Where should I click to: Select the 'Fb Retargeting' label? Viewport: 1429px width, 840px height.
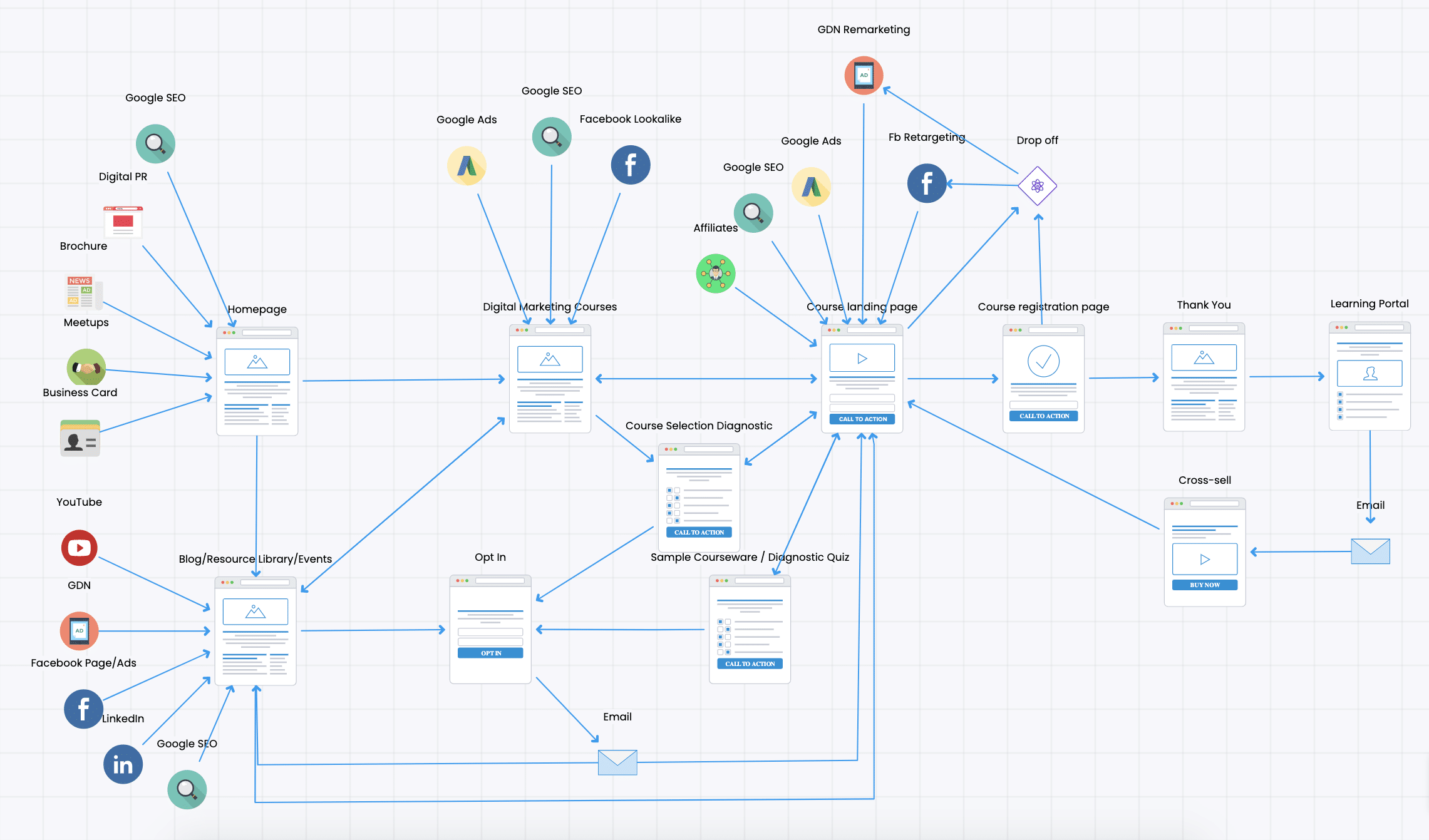coord(927,137)
